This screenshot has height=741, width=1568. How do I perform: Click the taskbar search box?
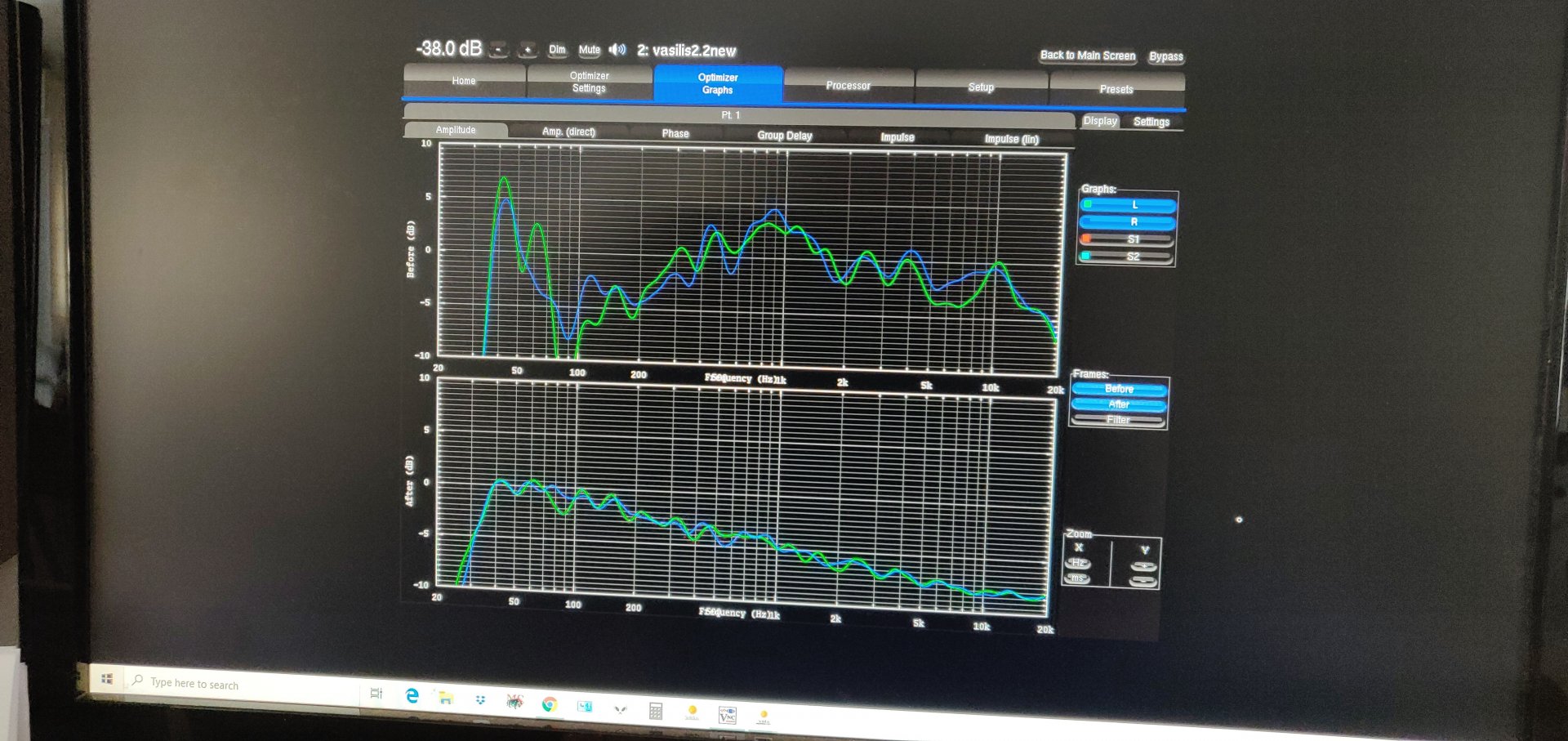[x=243, y=686]
